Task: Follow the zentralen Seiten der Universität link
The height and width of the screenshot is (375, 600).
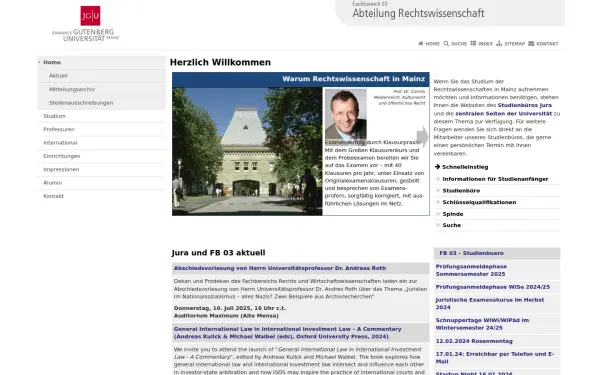Action: point(504,114)
